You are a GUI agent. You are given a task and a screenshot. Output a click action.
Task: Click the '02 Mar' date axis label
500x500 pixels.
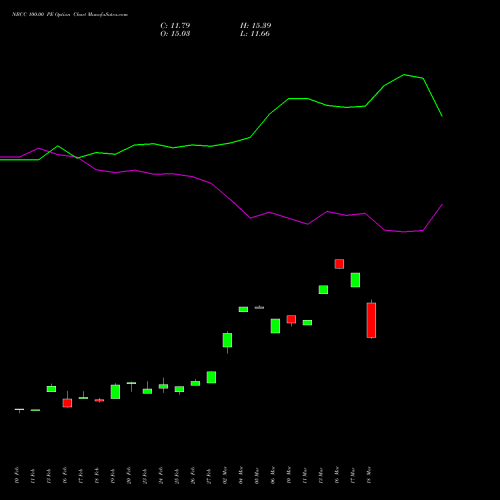[225, 475]
